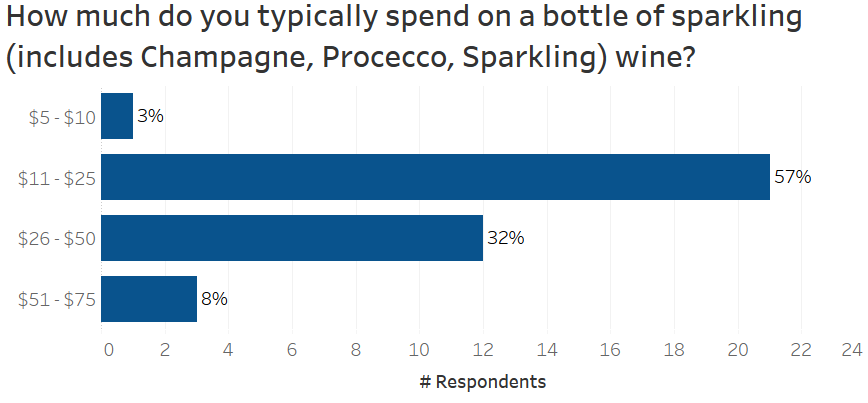
Task: Select the $11 - $25 category label
Action: (58, 178)
